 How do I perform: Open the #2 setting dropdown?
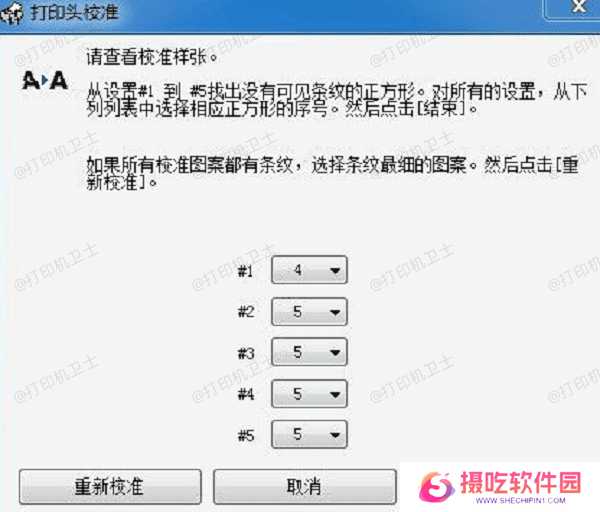[309, 311]
